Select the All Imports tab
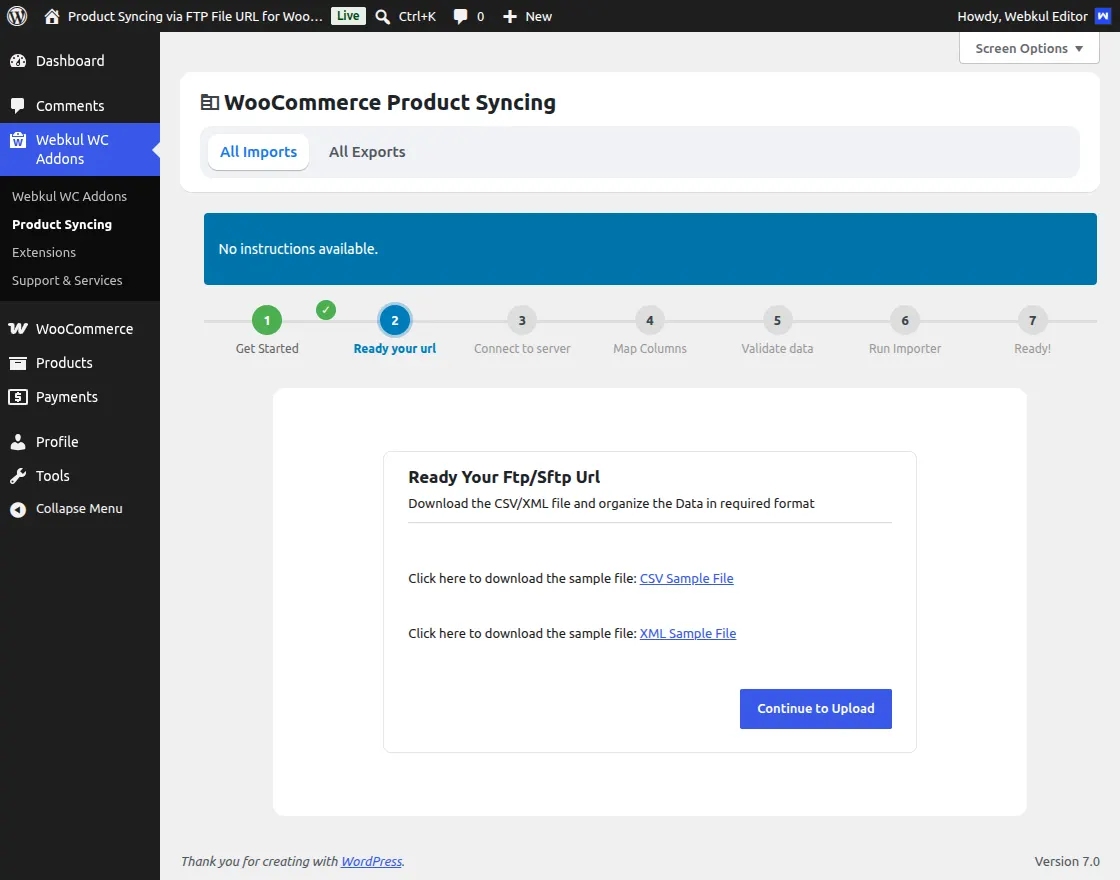Screen dimensions: 1120x880 [259, 151]
